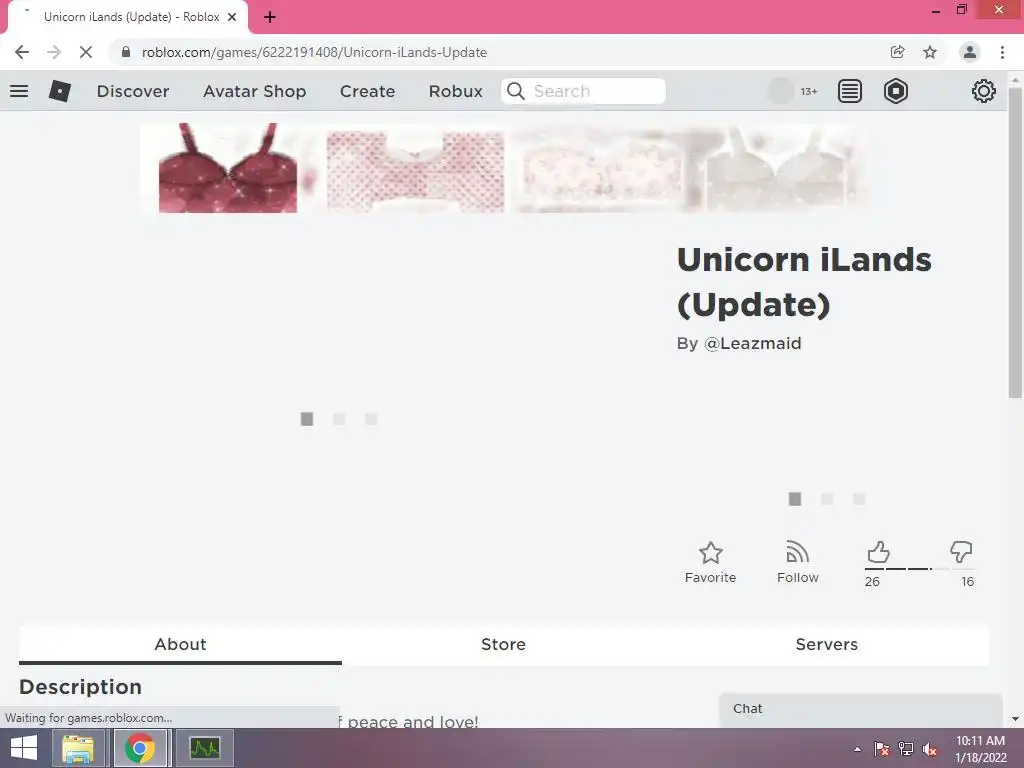
Task: Click the muted volume tray icon
Action: click(x=930, y=749)
